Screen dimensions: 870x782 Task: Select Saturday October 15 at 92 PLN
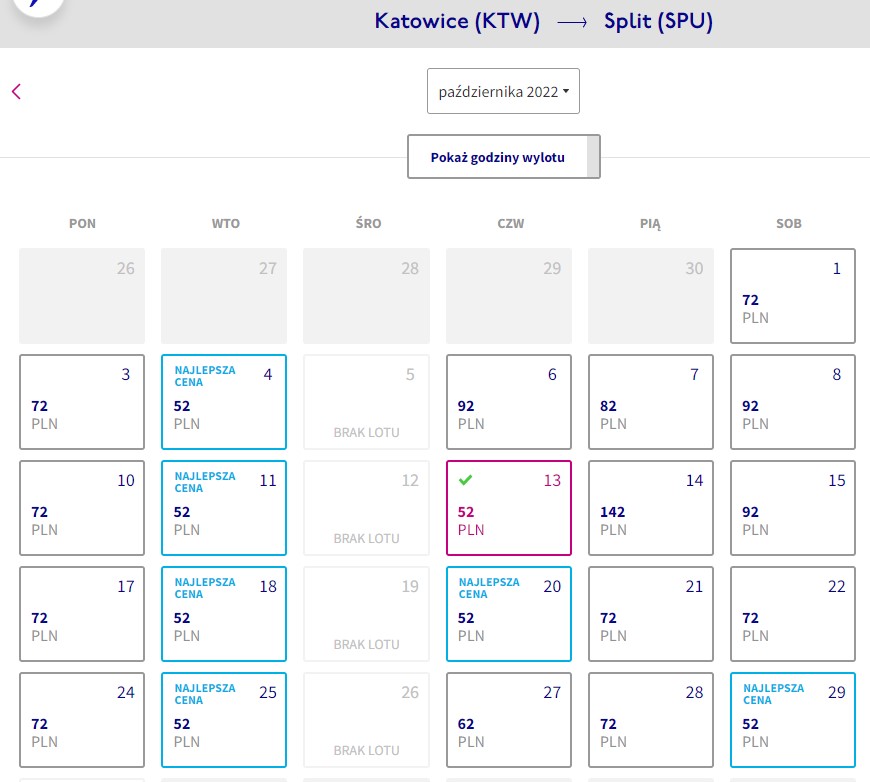click(x=793, y=508)
